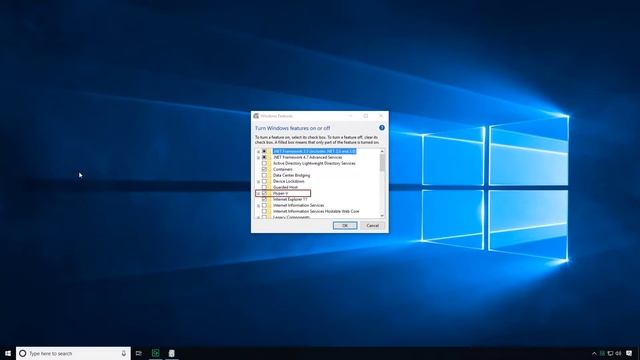Image resolution: width=640 pixels, height=360 pixels.
Task: Select Internet Information Services Hostable Web Core
Action: pyautogui.click(x=316, y=211)
